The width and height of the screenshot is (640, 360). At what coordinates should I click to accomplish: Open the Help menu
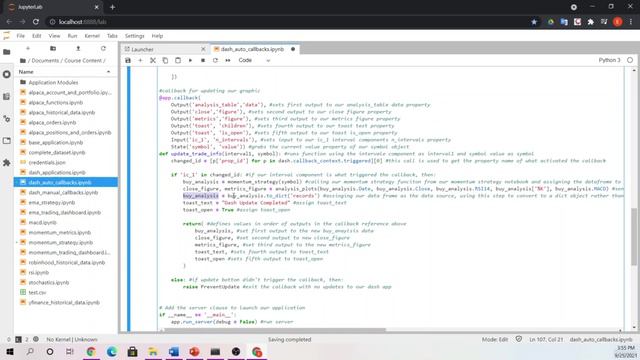pyautogui.click(x=157, y=36)
